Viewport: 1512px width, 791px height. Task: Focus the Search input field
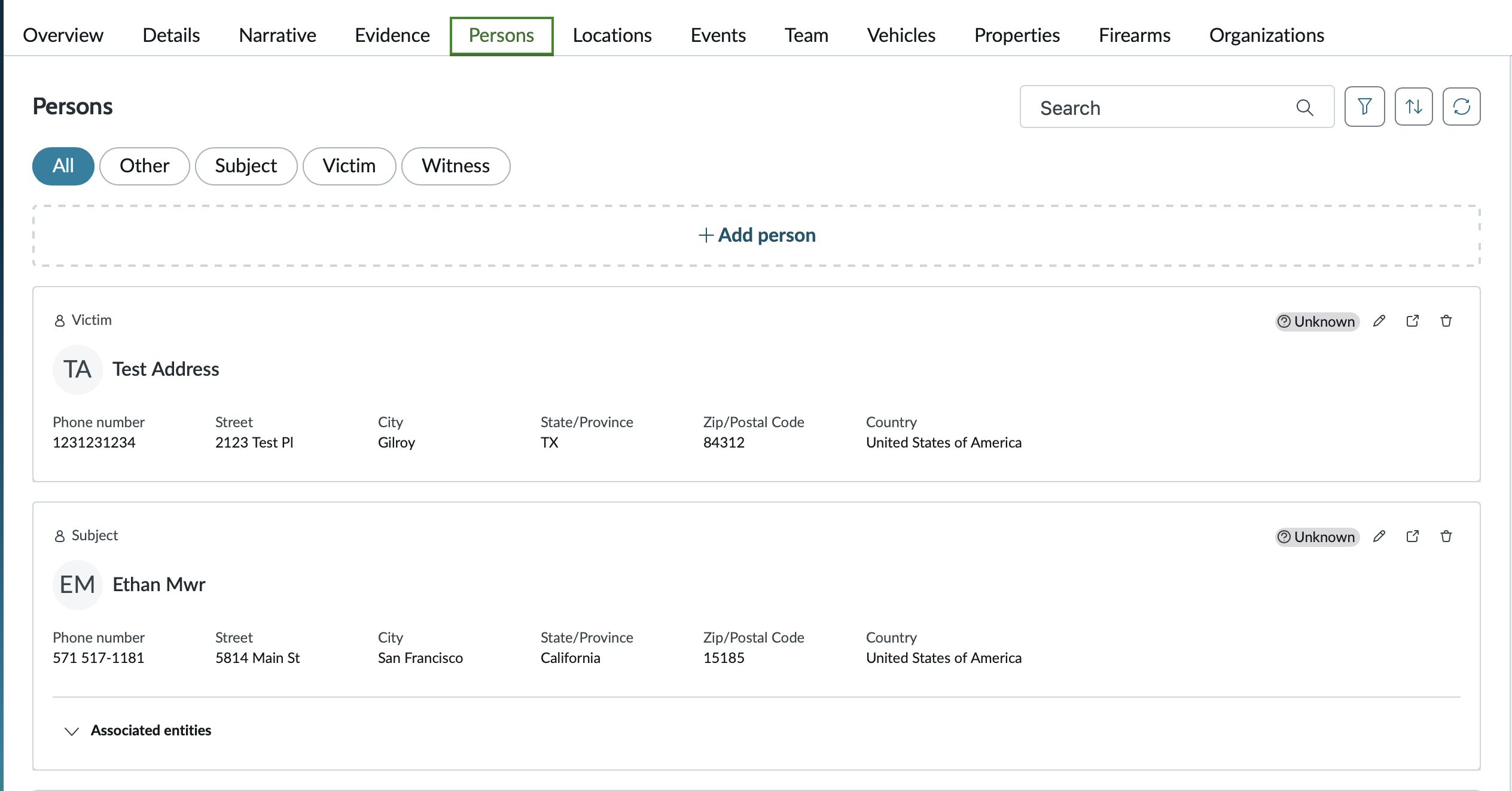(1176, 107)
